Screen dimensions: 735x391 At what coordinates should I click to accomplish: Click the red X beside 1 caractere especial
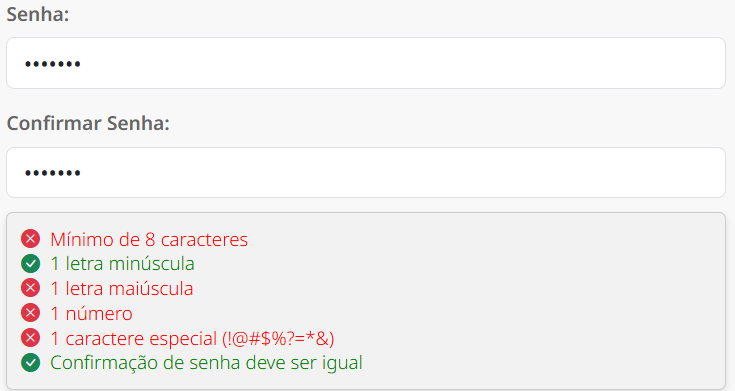(x=30, y=338)
